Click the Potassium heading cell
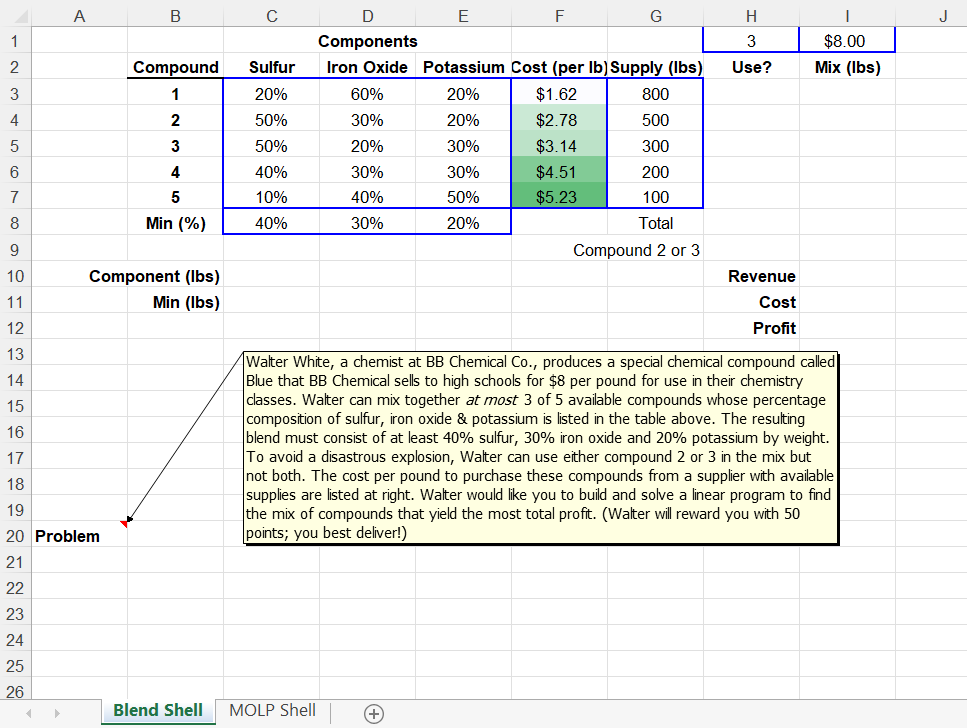Screen dimensions: 967x728 464,67
